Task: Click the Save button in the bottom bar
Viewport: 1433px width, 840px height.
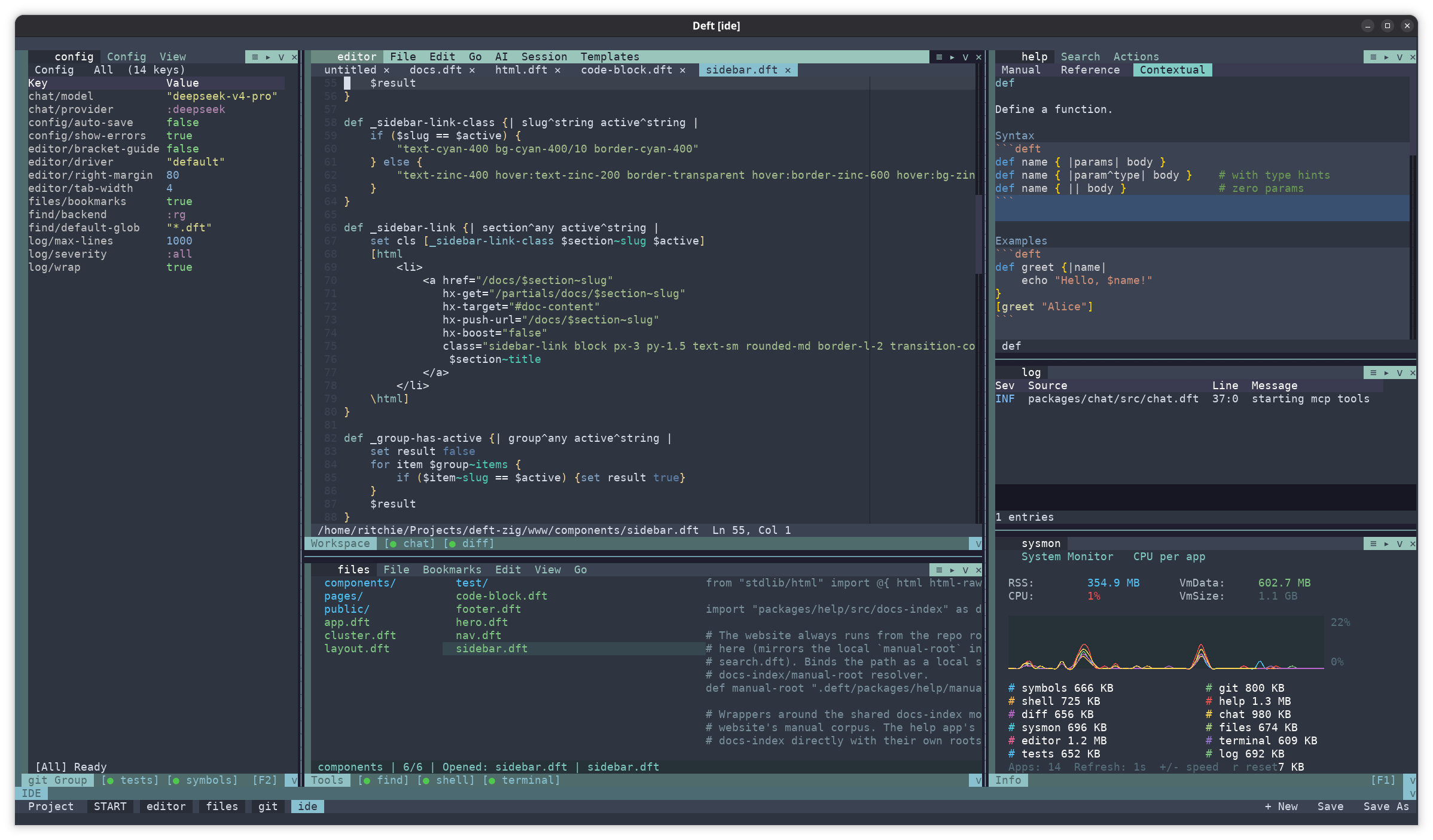Action: pos(1331,807)
